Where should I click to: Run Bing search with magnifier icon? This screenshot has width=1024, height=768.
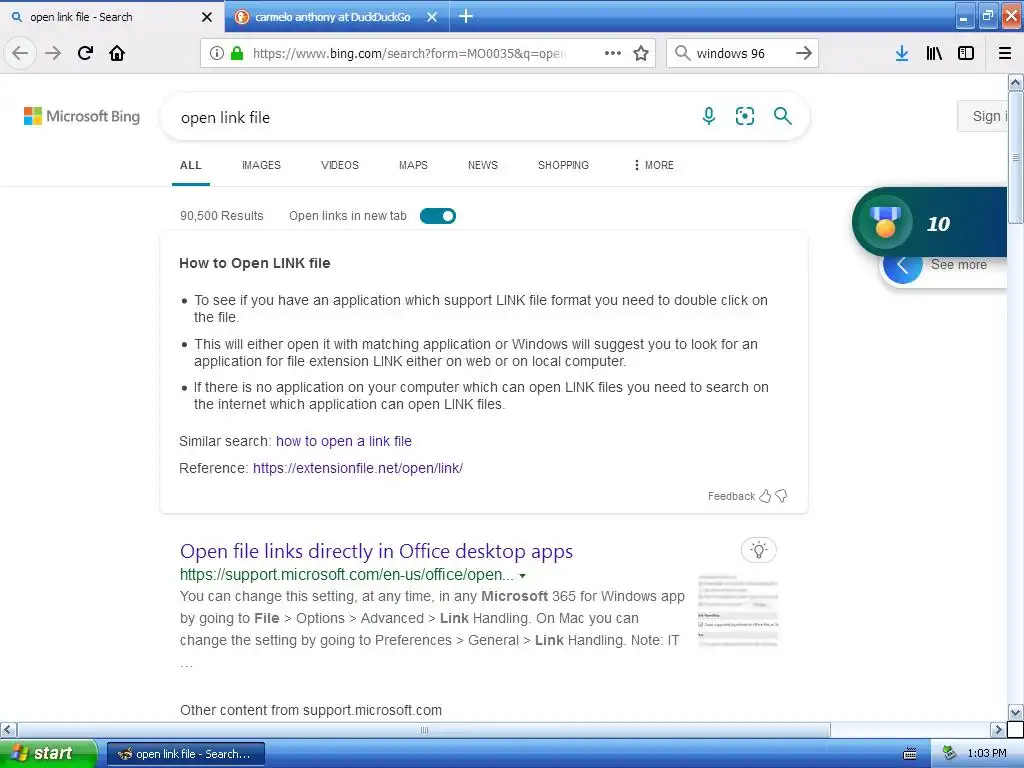click(782, 116)
